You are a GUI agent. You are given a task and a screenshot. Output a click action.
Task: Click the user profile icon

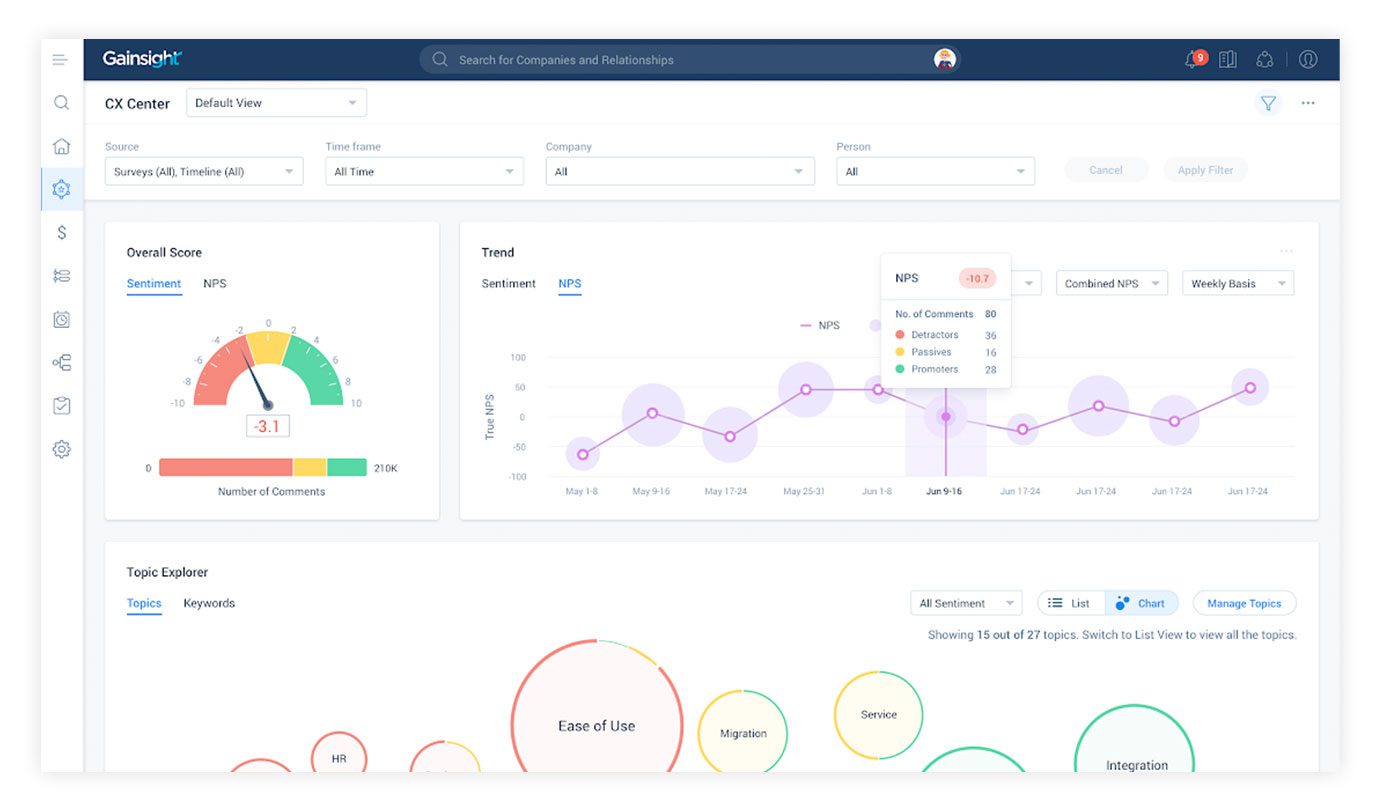click(x=1307, y=60)
